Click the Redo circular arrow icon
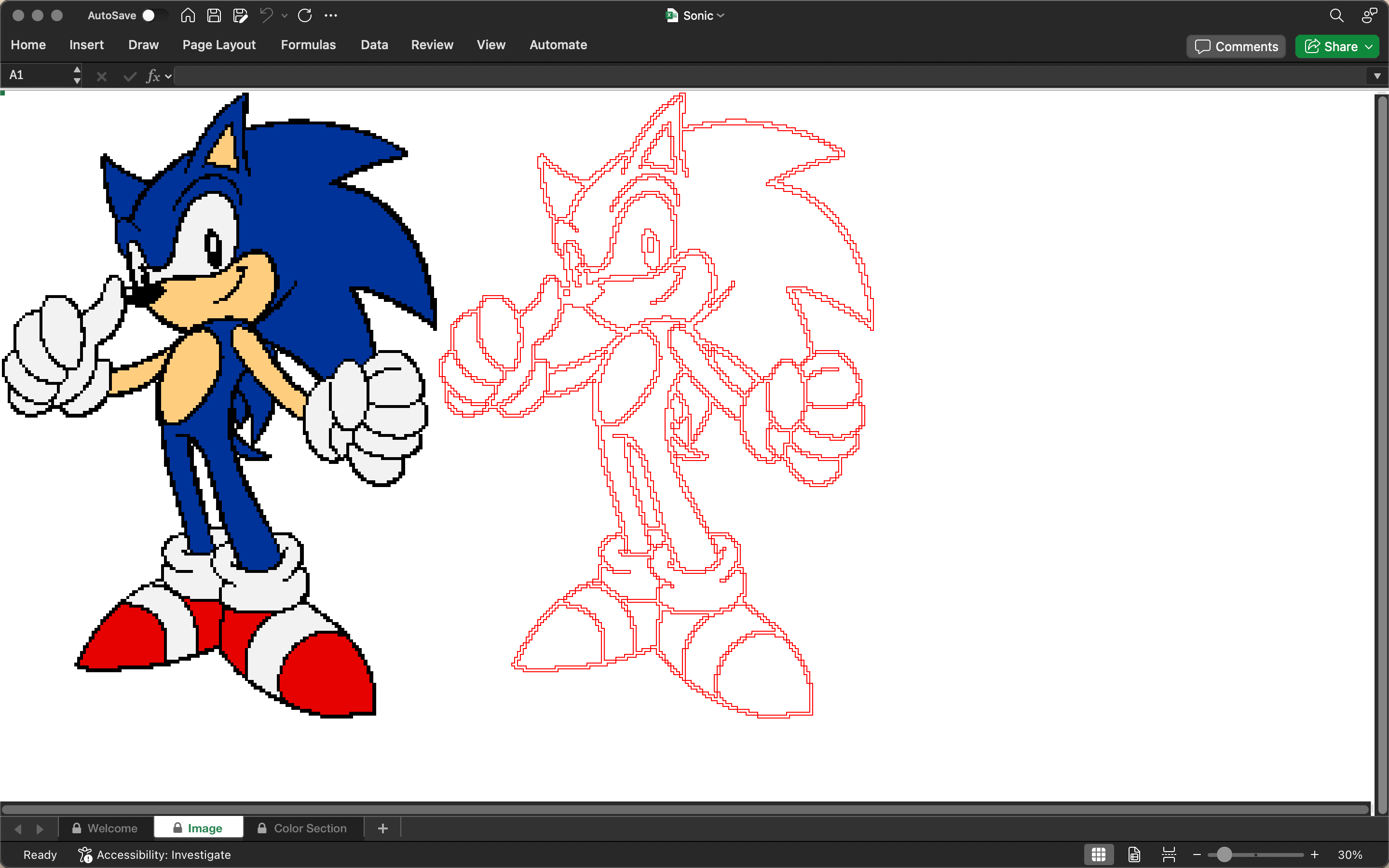 (305, 15)
